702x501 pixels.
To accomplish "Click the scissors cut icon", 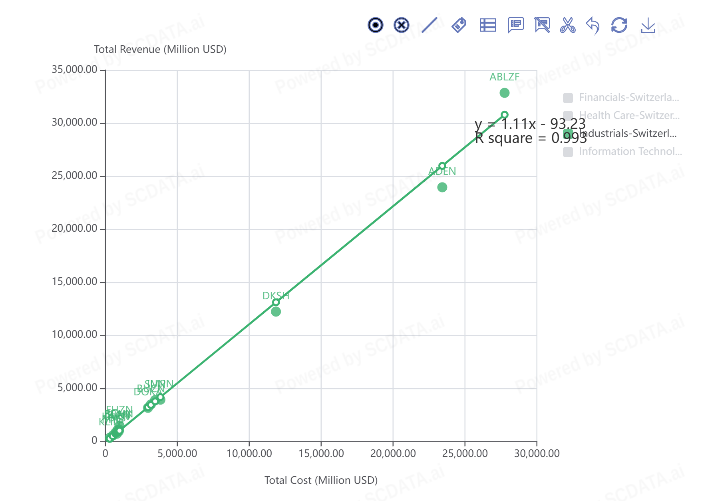I will [568, 25].
